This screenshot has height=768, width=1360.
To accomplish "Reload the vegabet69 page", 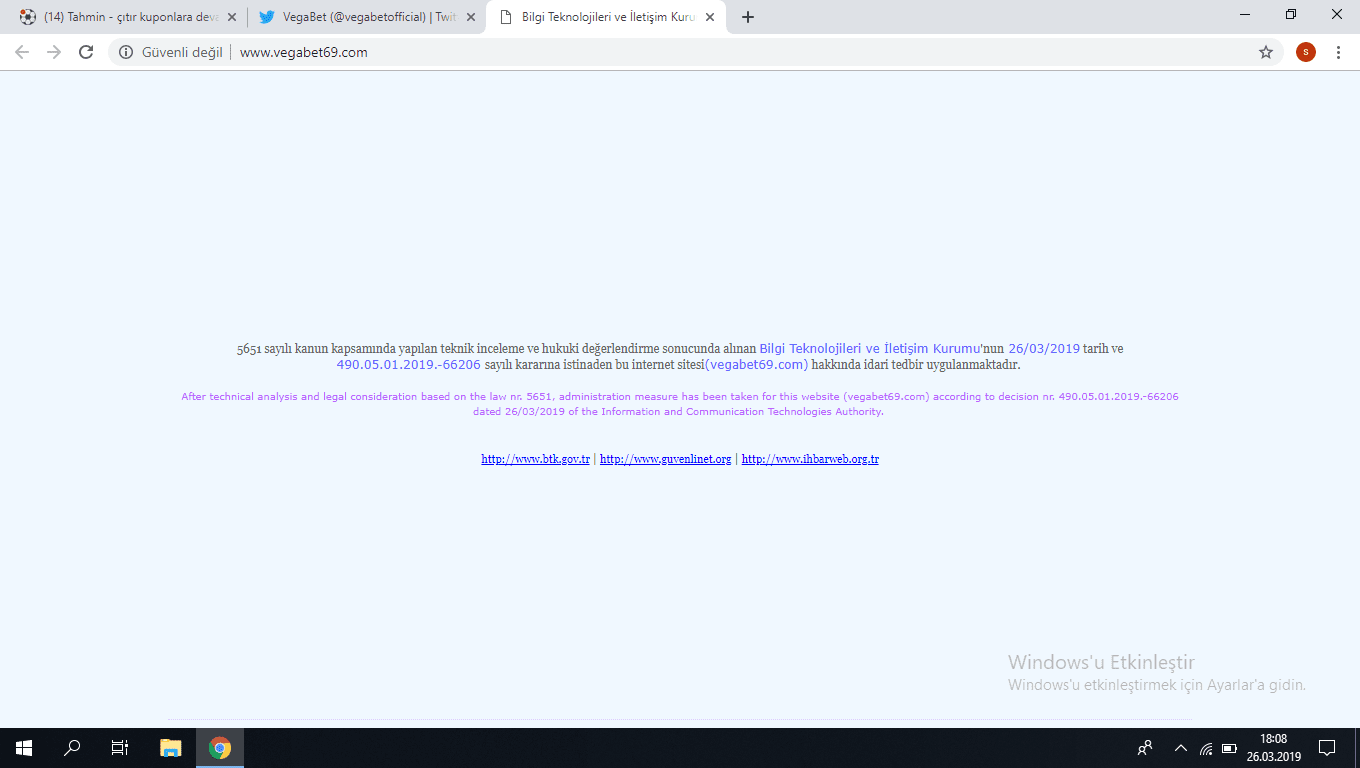I will point(86,52).
